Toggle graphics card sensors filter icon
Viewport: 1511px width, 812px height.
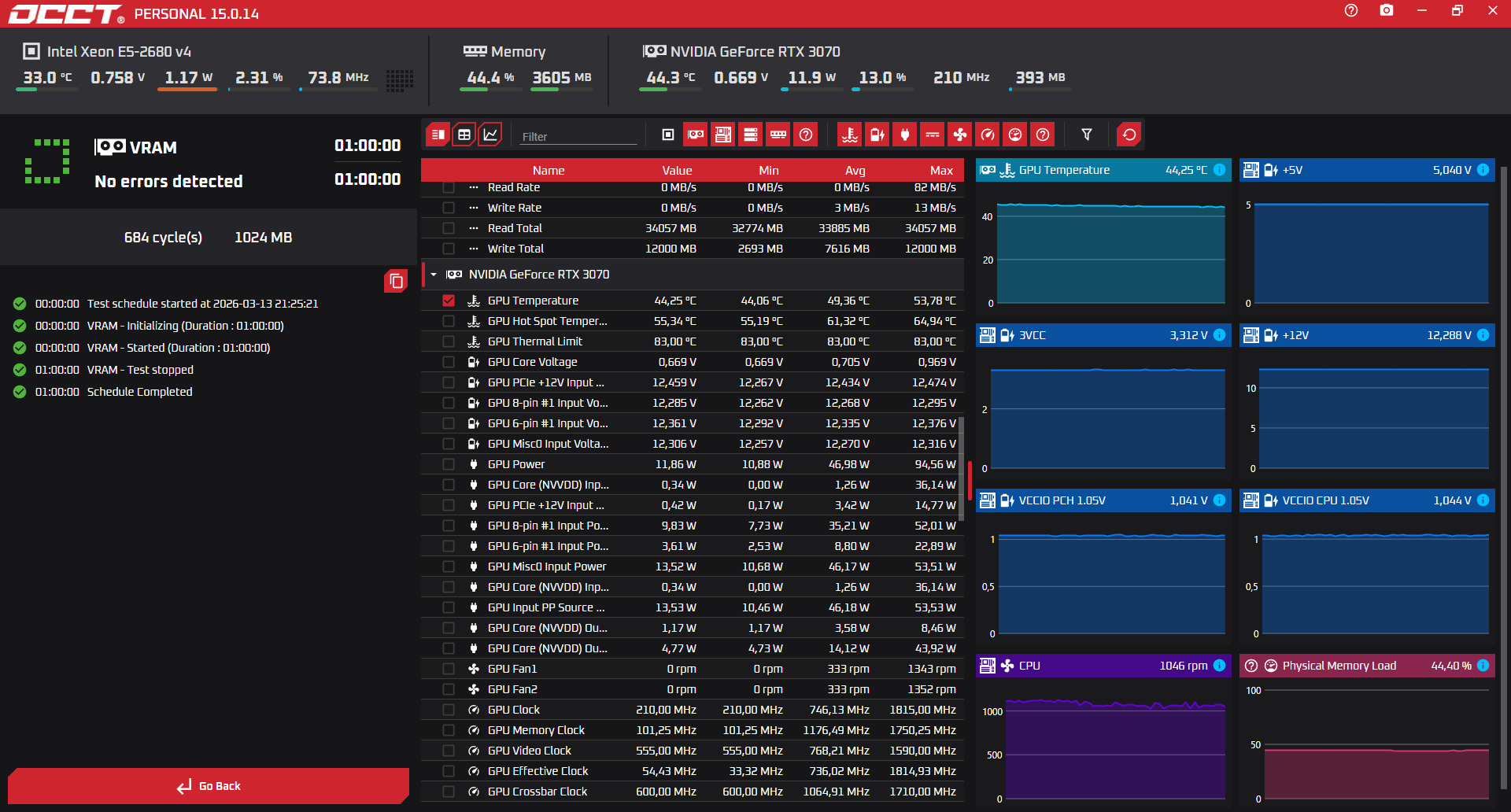click(x=696, y=135)
